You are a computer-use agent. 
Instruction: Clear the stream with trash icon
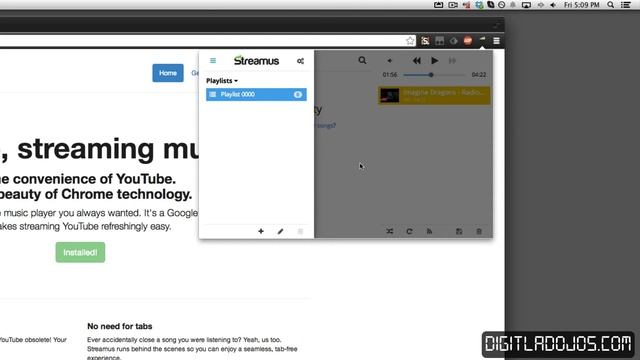point(479,231)
